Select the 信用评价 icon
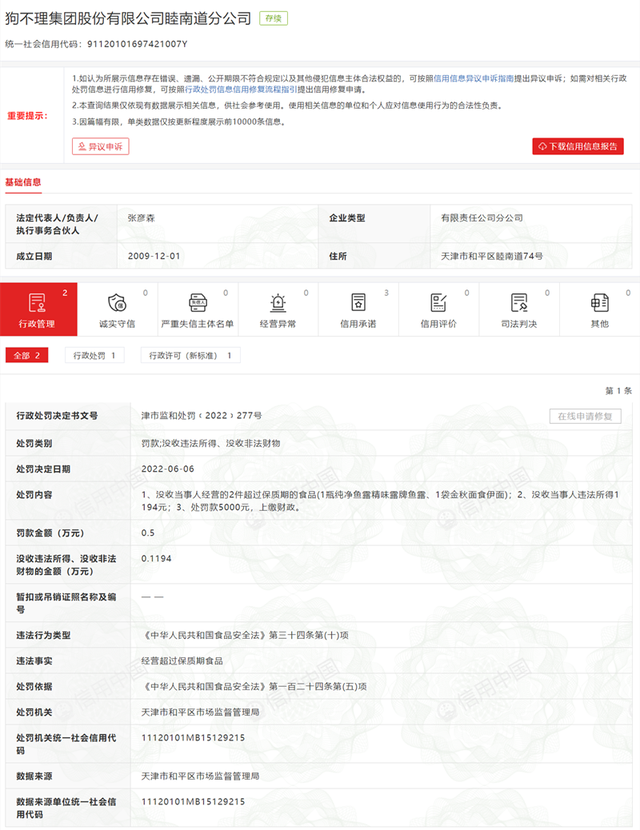The width and height of the screenshot is (640, 830). pyautogui.click(x=438, y=303)
